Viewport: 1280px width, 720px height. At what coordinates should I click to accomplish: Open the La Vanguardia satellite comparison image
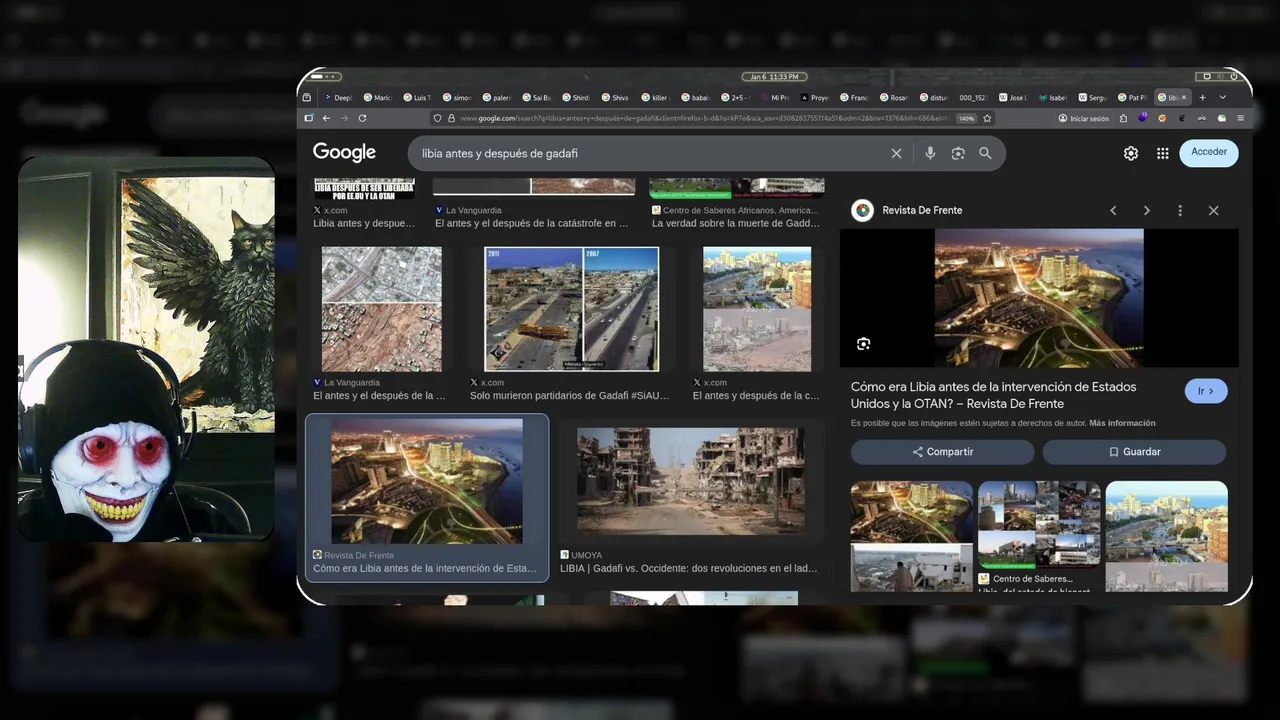coord(381,309)
